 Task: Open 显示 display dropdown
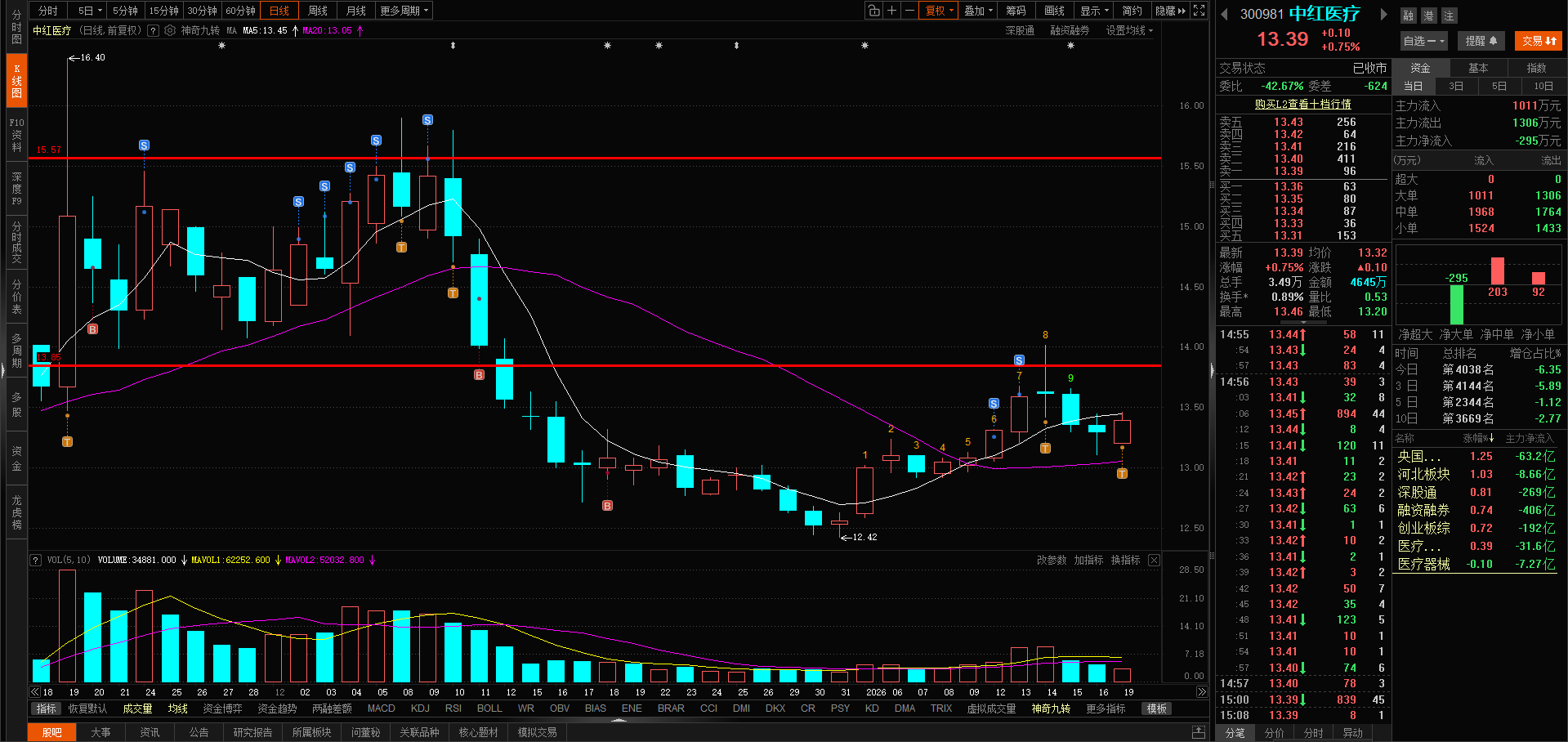[x=1094, y=11]
